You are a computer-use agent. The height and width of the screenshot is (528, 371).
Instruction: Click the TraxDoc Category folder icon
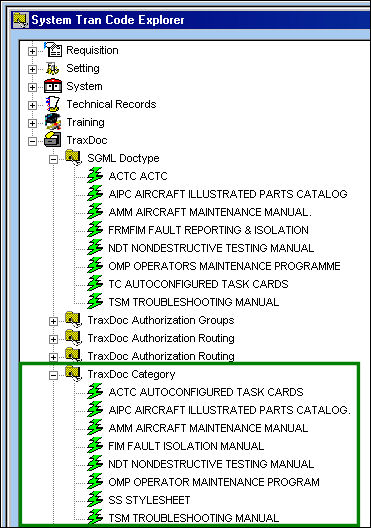(x=74, y=374)
